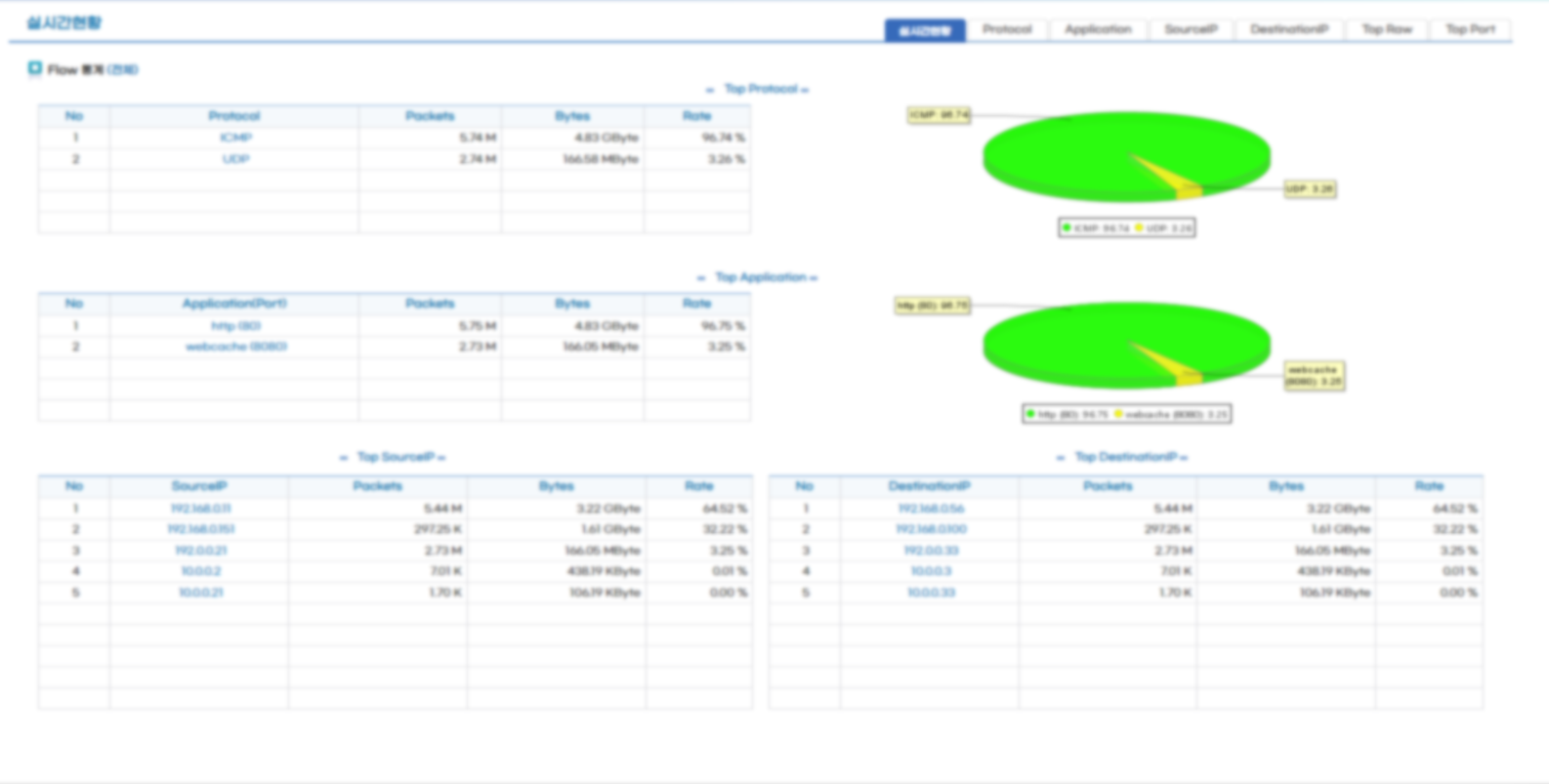
Task: Click the Top Protocol section heading
Action: (760, 89)
